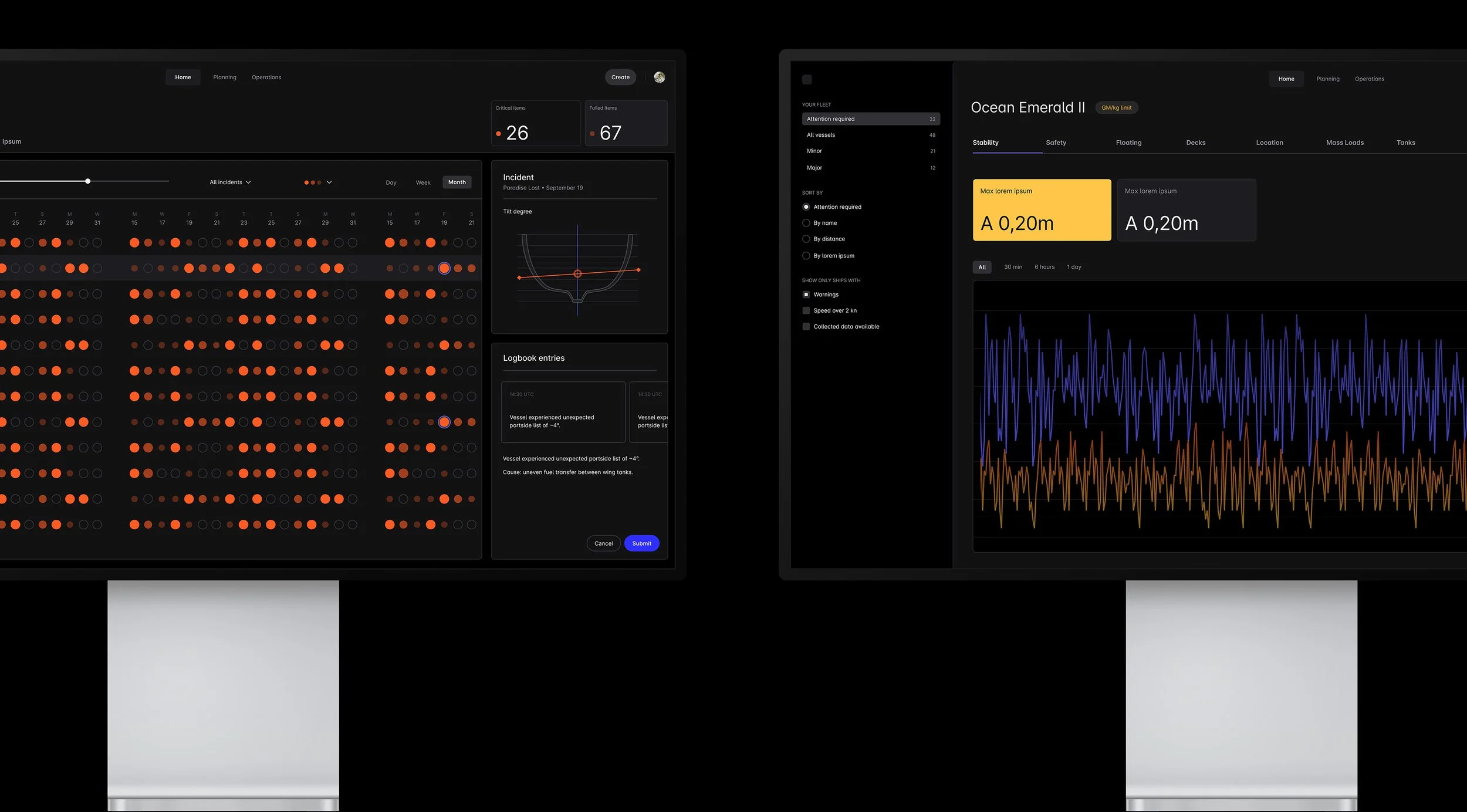Switch to the Safety tab
Viewport: 1467px width, 812px height.
pos(1056,143)
